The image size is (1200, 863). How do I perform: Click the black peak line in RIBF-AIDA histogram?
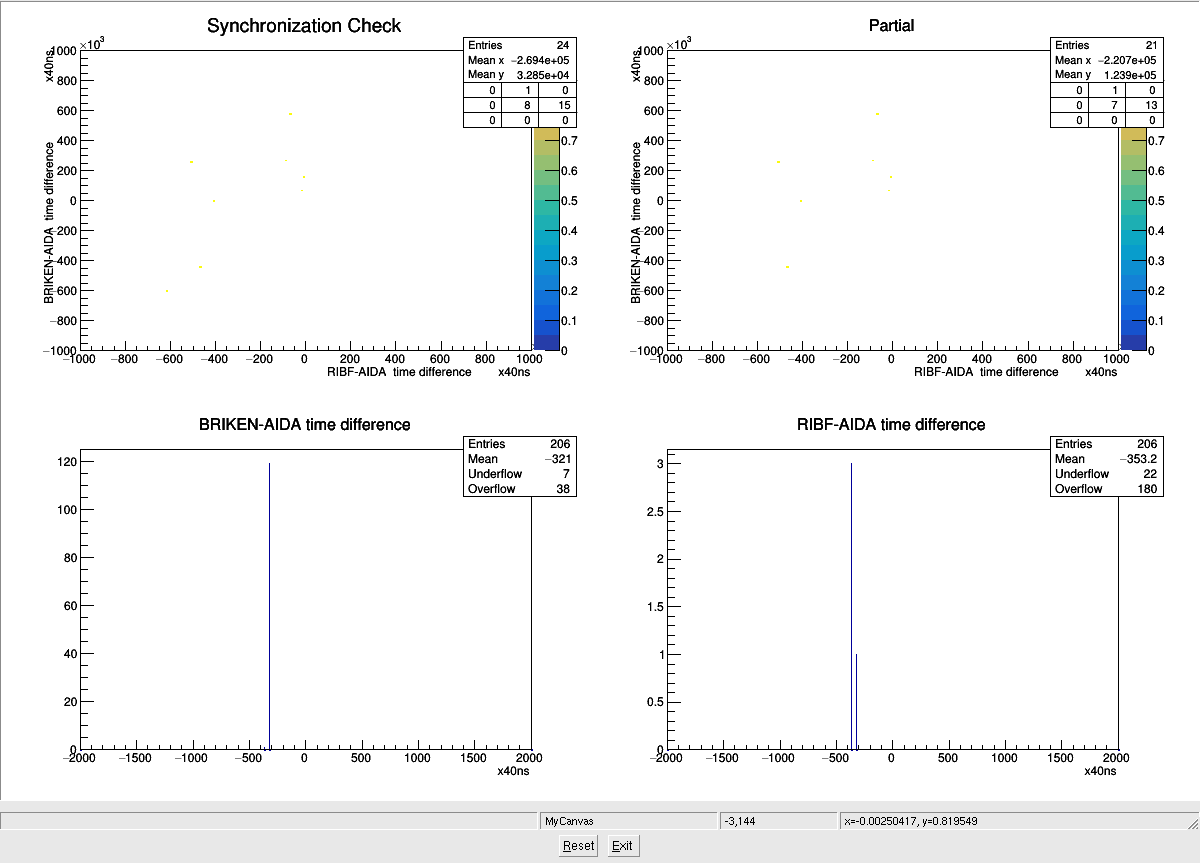pyautogui.click(x=851, y=605)
